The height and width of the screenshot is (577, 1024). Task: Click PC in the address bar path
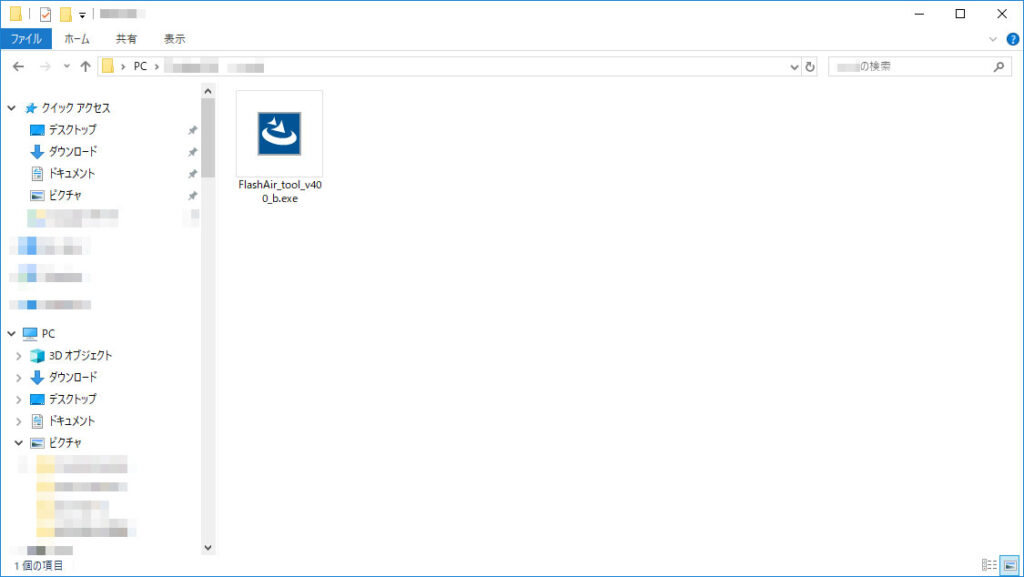coord(140,67)
